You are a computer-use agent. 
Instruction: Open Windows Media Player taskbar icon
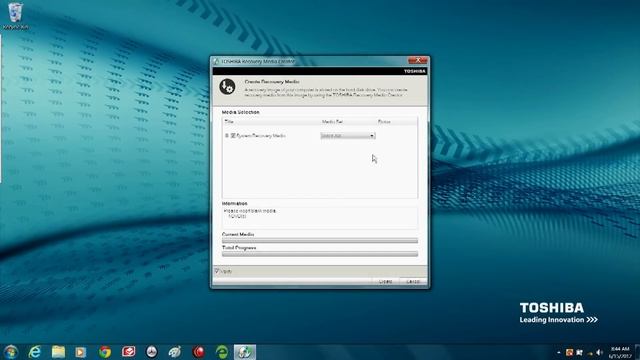(81, 352)
